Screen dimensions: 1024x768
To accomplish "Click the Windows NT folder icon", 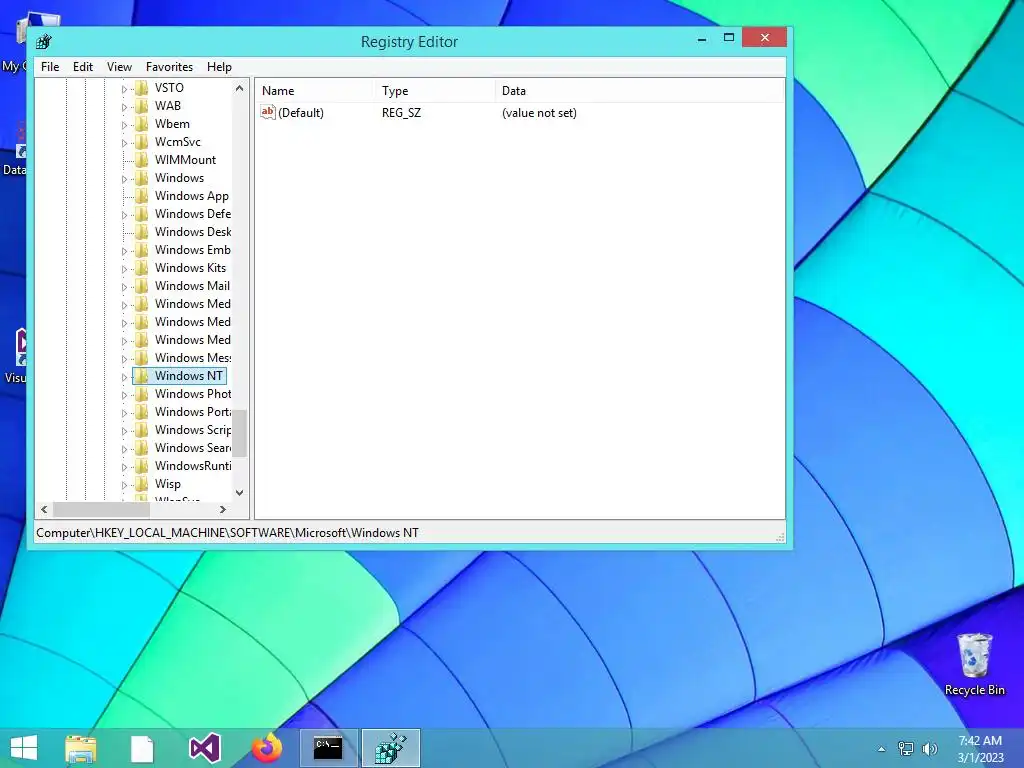I will (x=142, y=376).
